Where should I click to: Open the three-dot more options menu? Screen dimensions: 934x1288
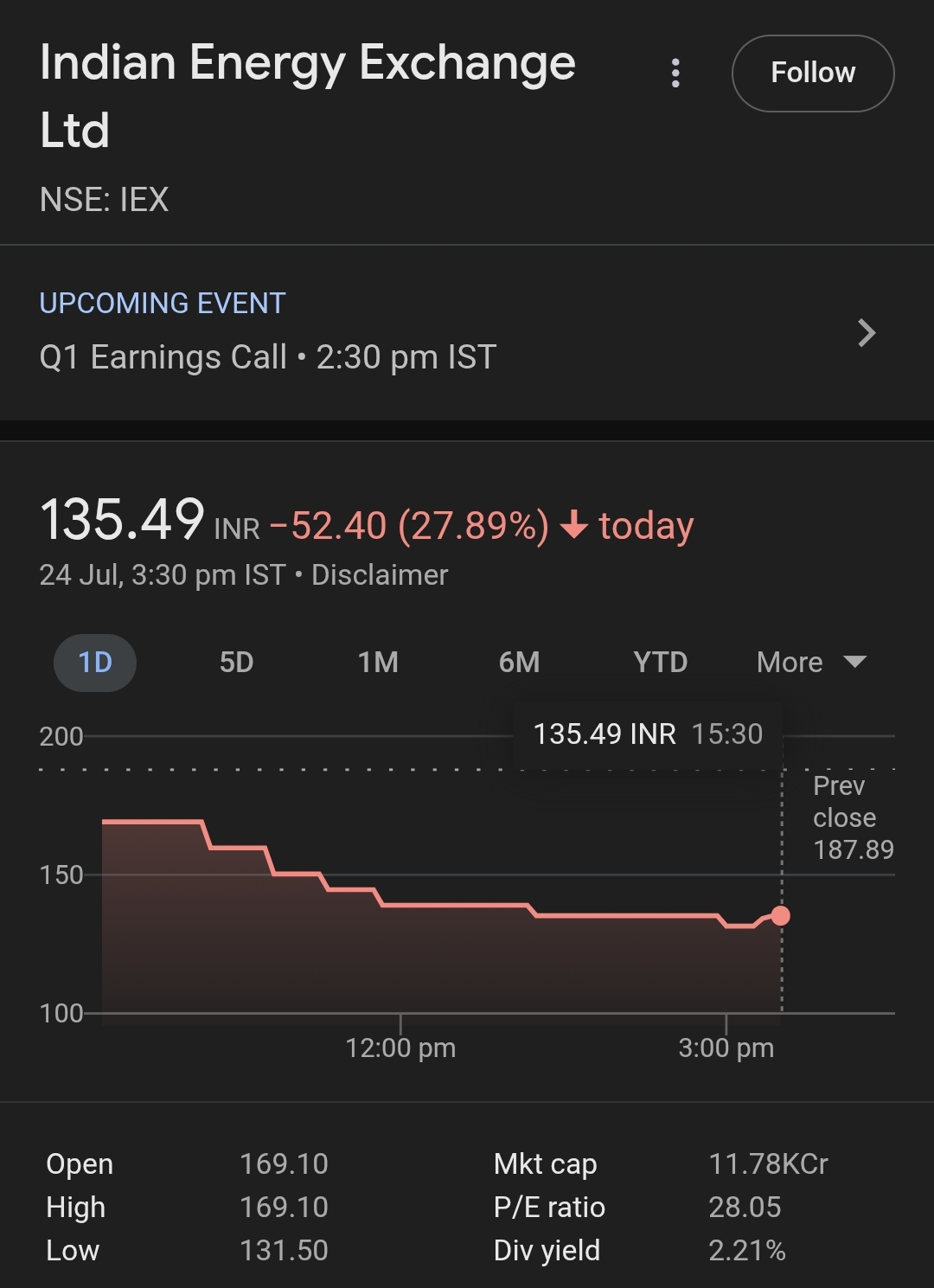[676, 74]
